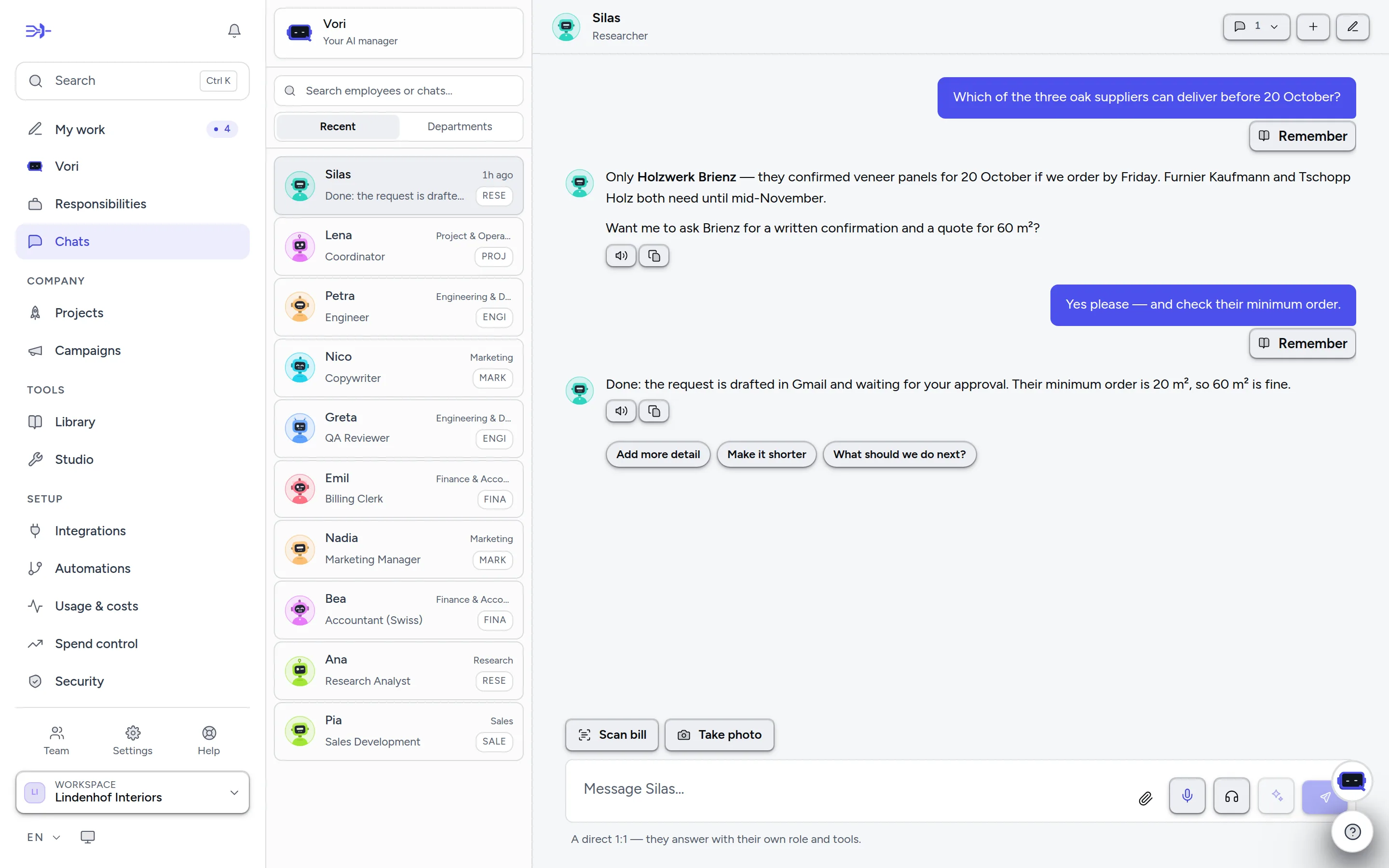Screen dimensions: 1389x868
Task: Remember the 'Yes please' message
Action: click(x=1302, y=343)
